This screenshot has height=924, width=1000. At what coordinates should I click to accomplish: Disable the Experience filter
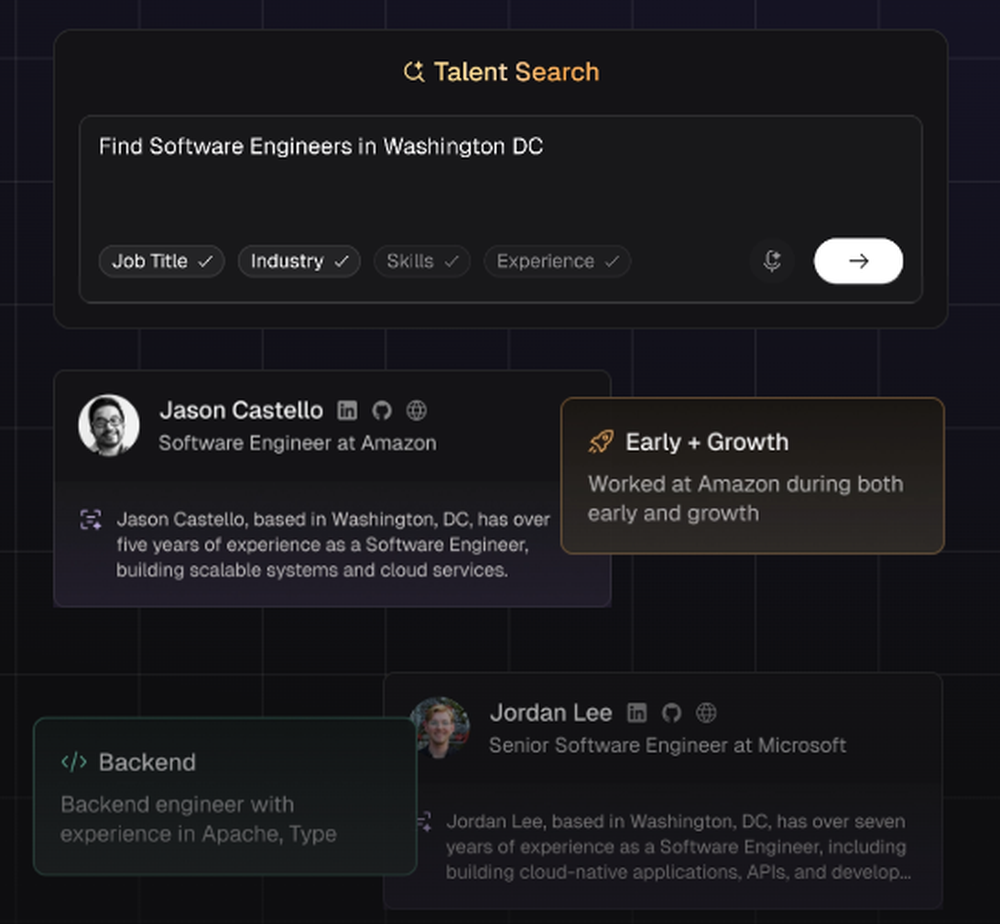tap(556, 261)
